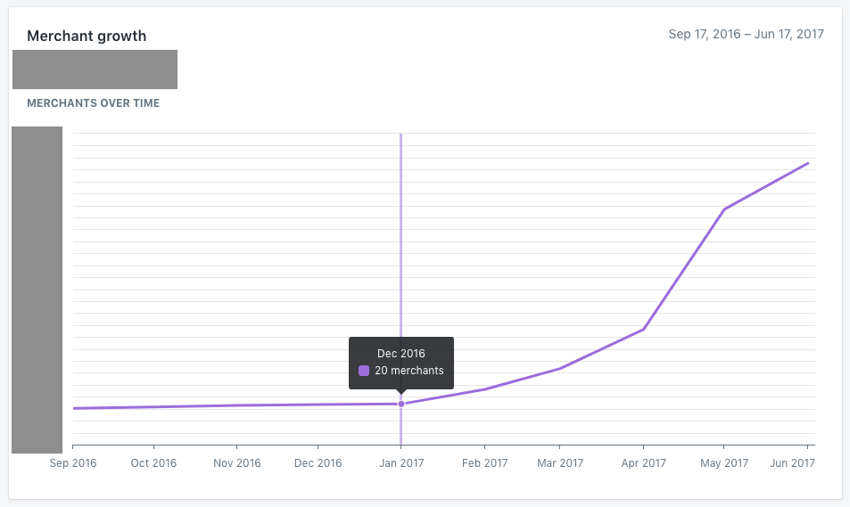
Task: Select the May 2017 axis label
Action: coord(724,463)
